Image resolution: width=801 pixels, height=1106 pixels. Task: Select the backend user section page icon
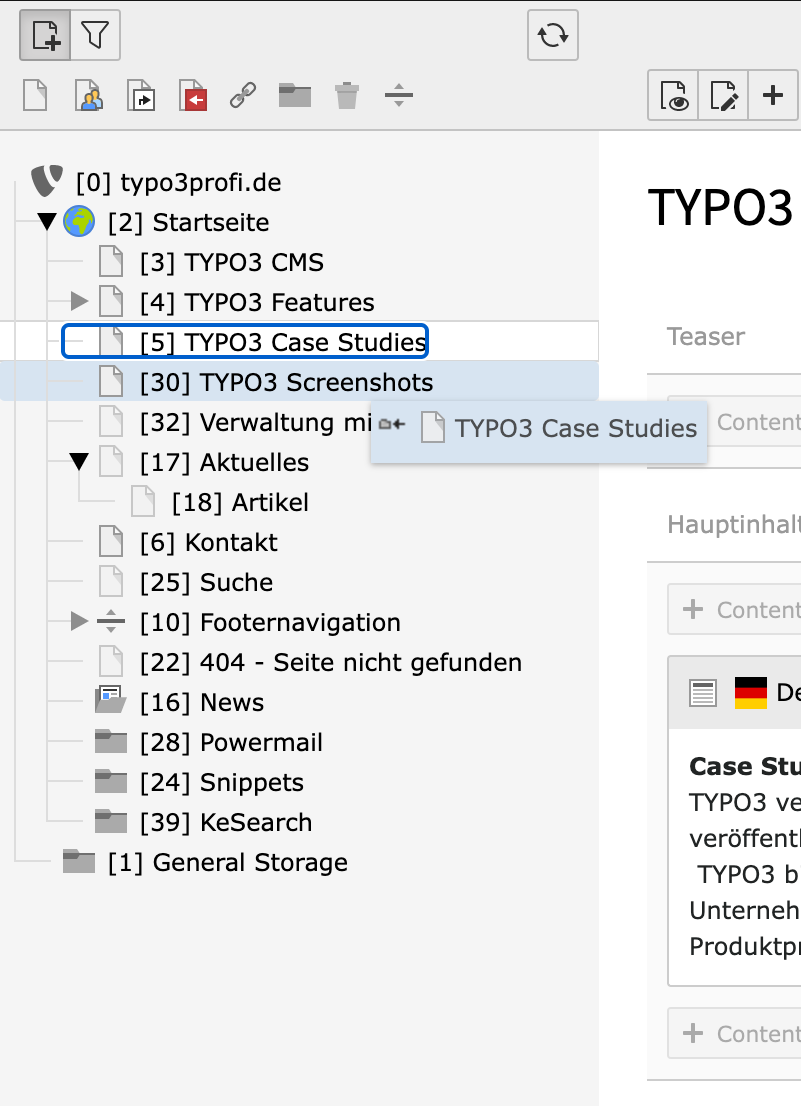[x=89, y=95]
